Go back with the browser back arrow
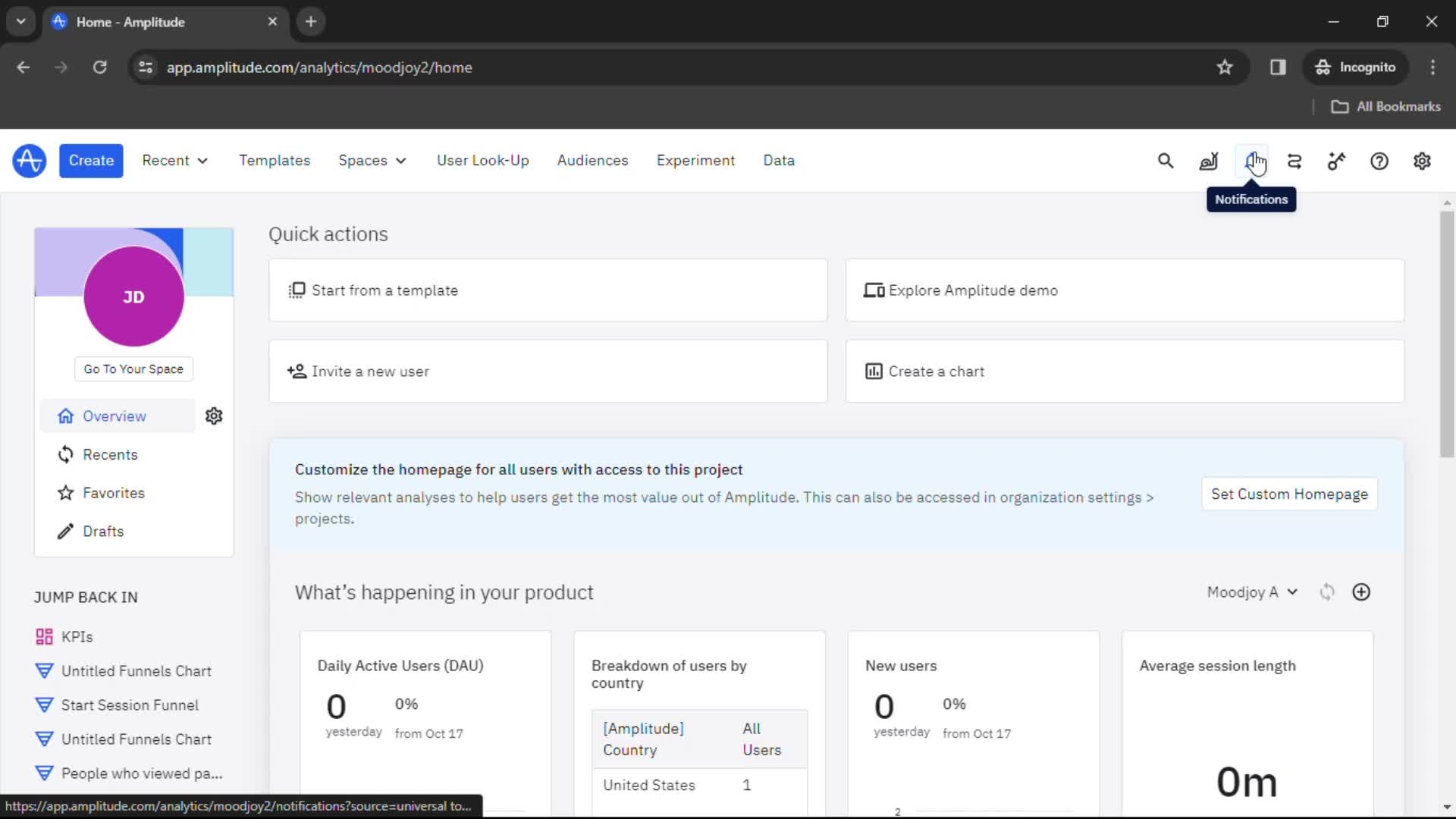Image resolution: width=1456 pixels, height=819 pixels. pyautogui.click(x=24, y=67)
